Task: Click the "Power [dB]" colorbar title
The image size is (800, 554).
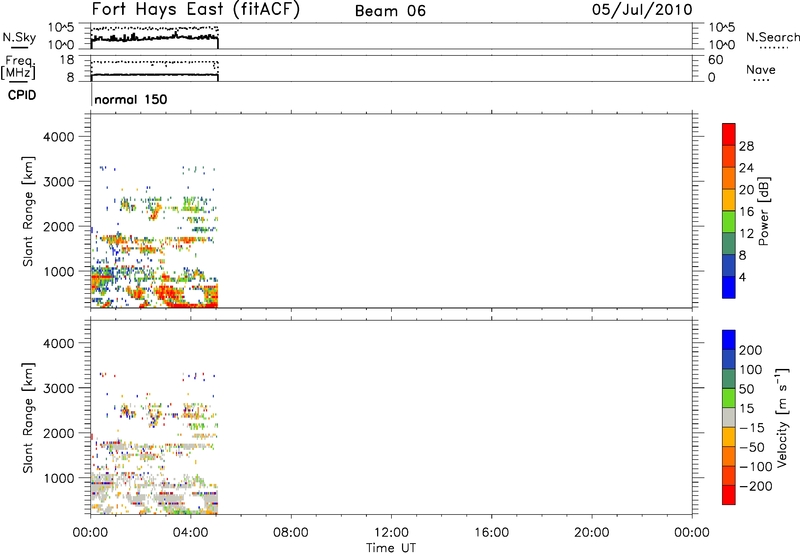Action: coord(763,211)
